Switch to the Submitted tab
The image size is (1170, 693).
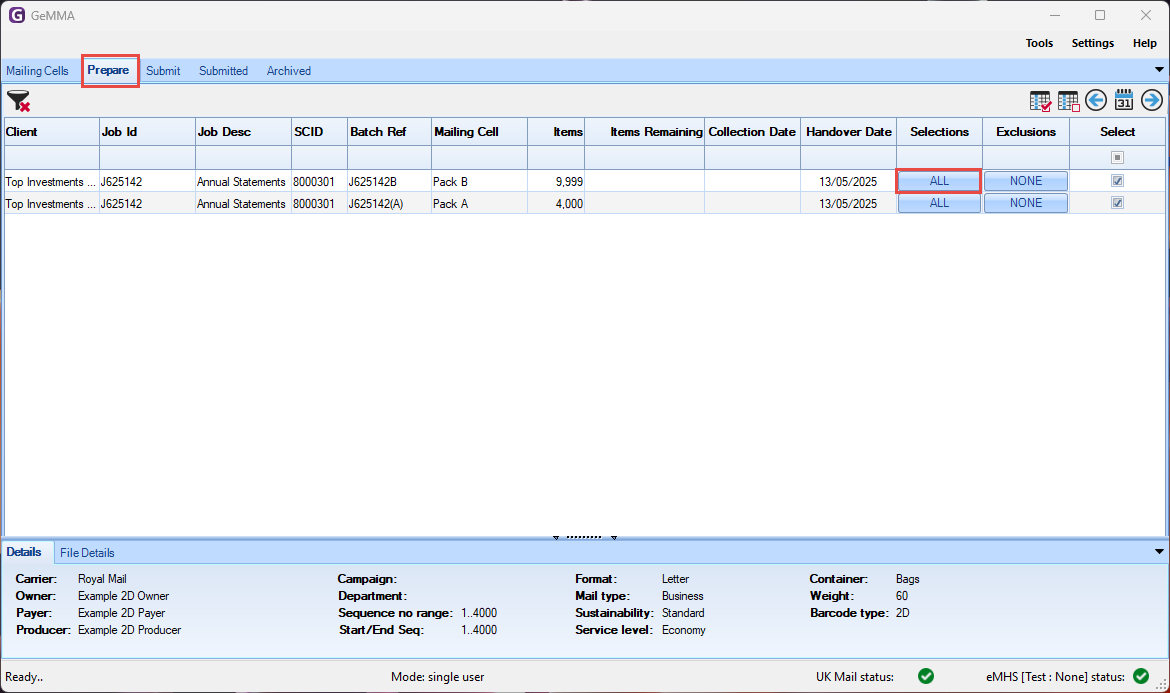[x=223, y=71]
